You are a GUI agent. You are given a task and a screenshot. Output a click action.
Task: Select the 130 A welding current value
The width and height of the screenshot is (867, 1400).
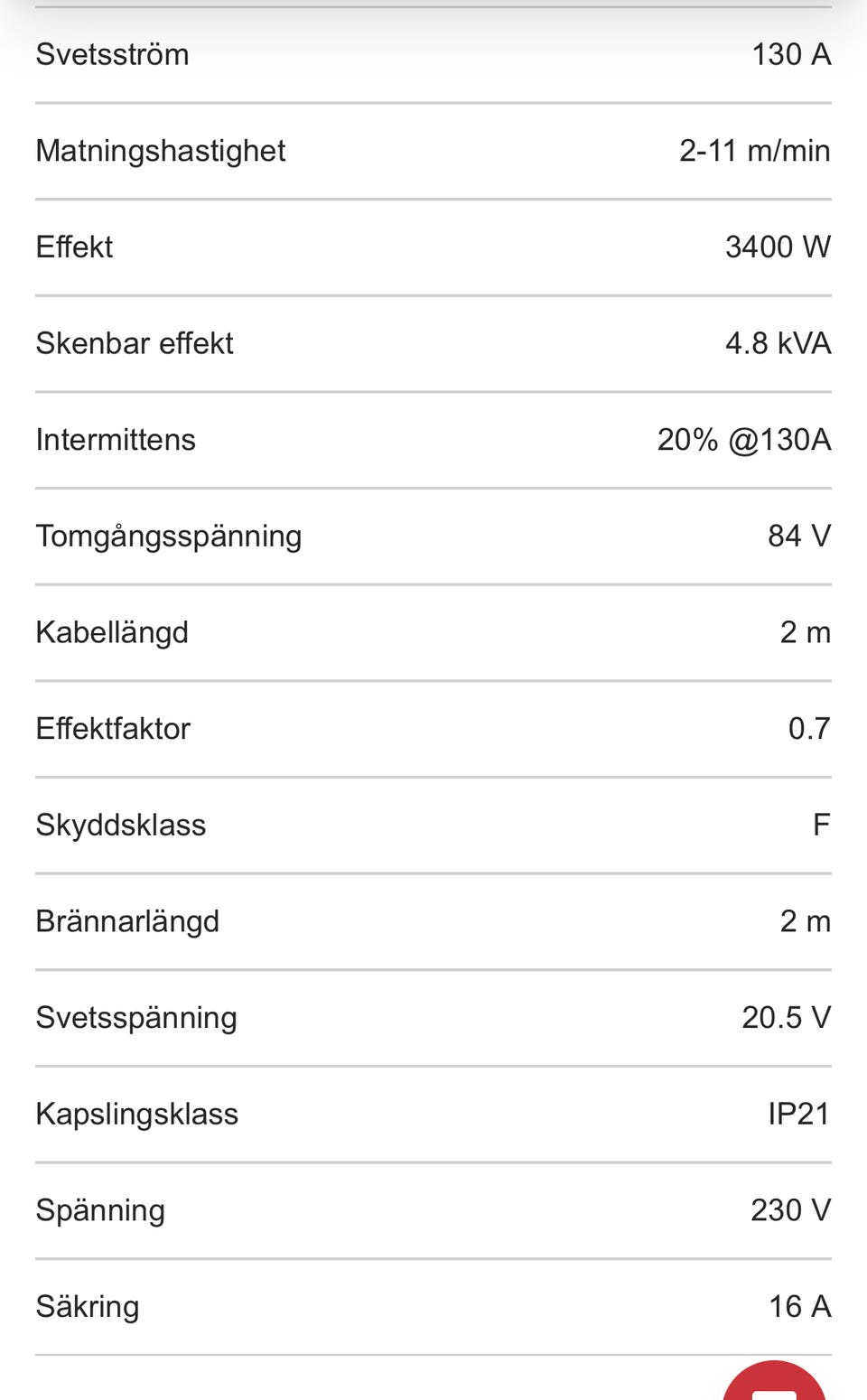point(791,54)
